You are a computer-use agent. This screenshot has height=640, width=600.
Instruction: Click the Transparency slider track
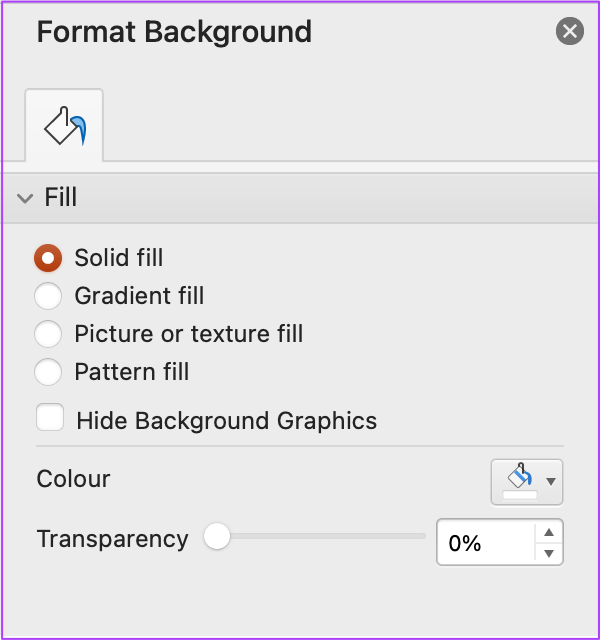coord(322,536)
